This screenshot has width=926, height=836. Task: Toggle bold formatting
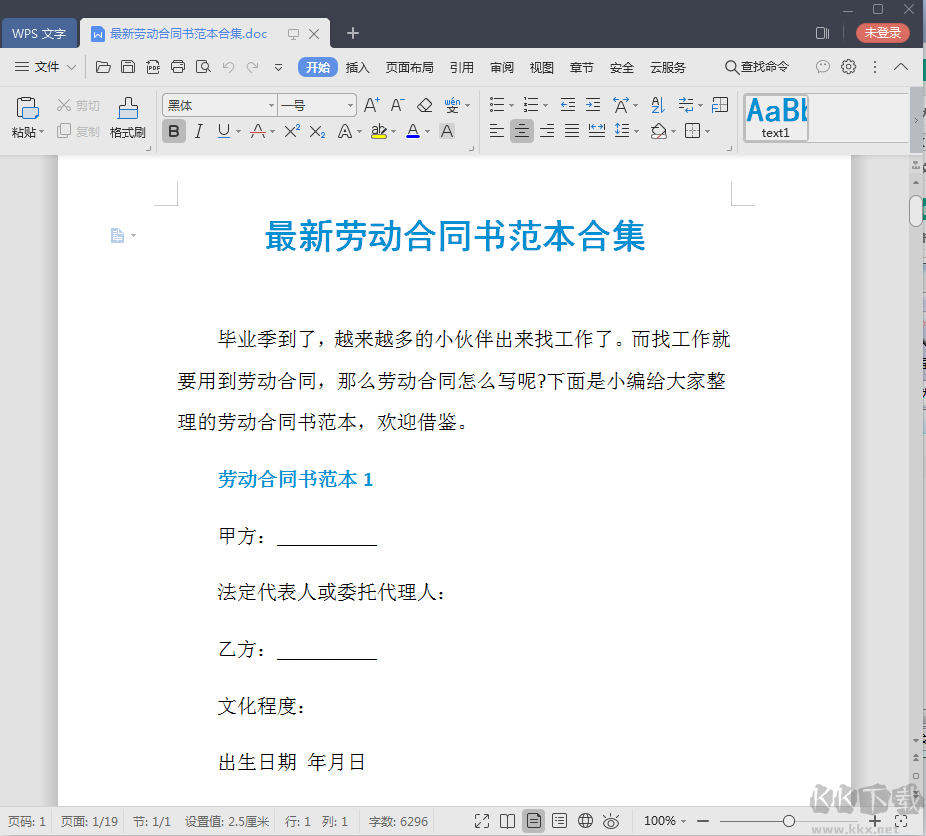pos(173,131)
